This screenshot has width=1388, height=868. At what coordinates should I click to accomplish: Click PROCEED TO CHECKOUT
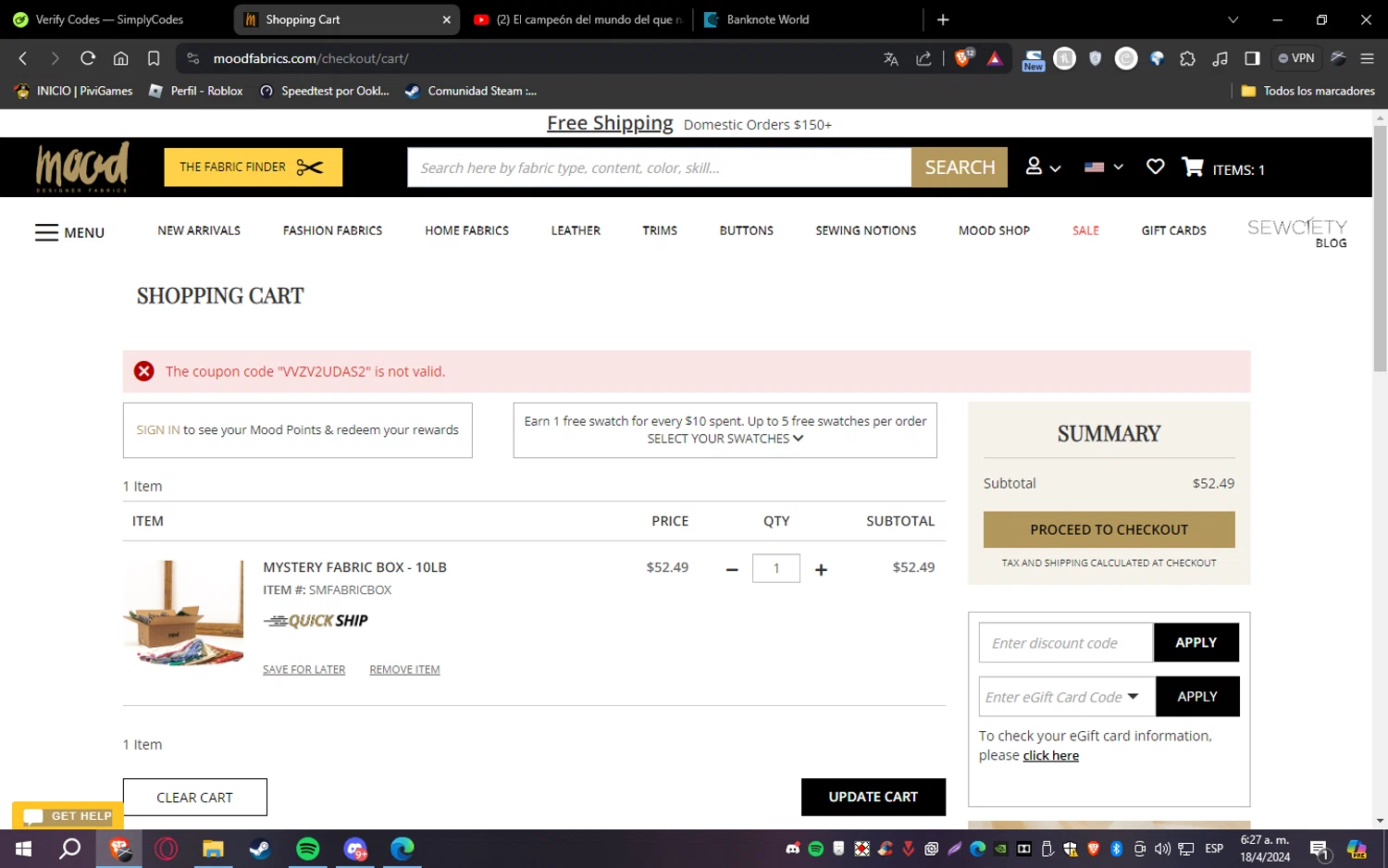point(1109,529)
